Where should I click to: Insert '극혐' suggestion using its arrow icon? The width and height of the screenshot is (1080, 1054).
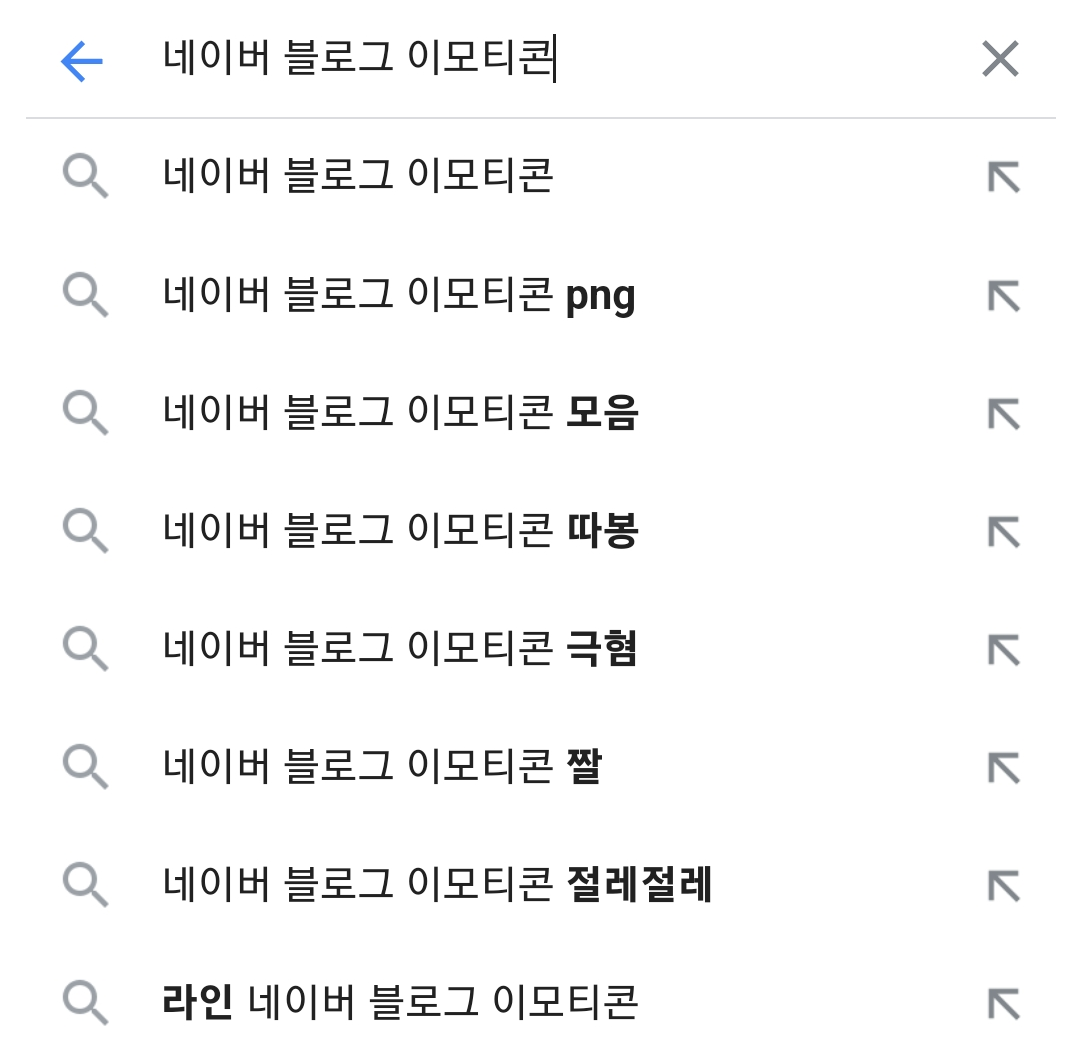point(1002,650)
